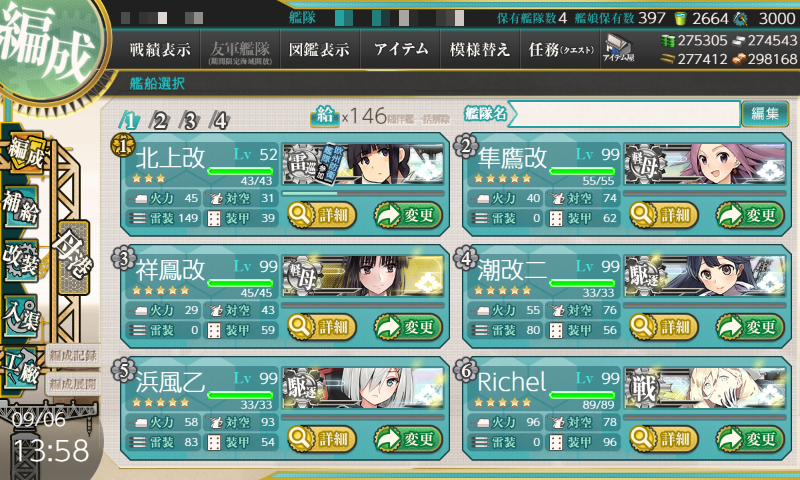
Task: Click 変更 for Richel
Action: 750,439
